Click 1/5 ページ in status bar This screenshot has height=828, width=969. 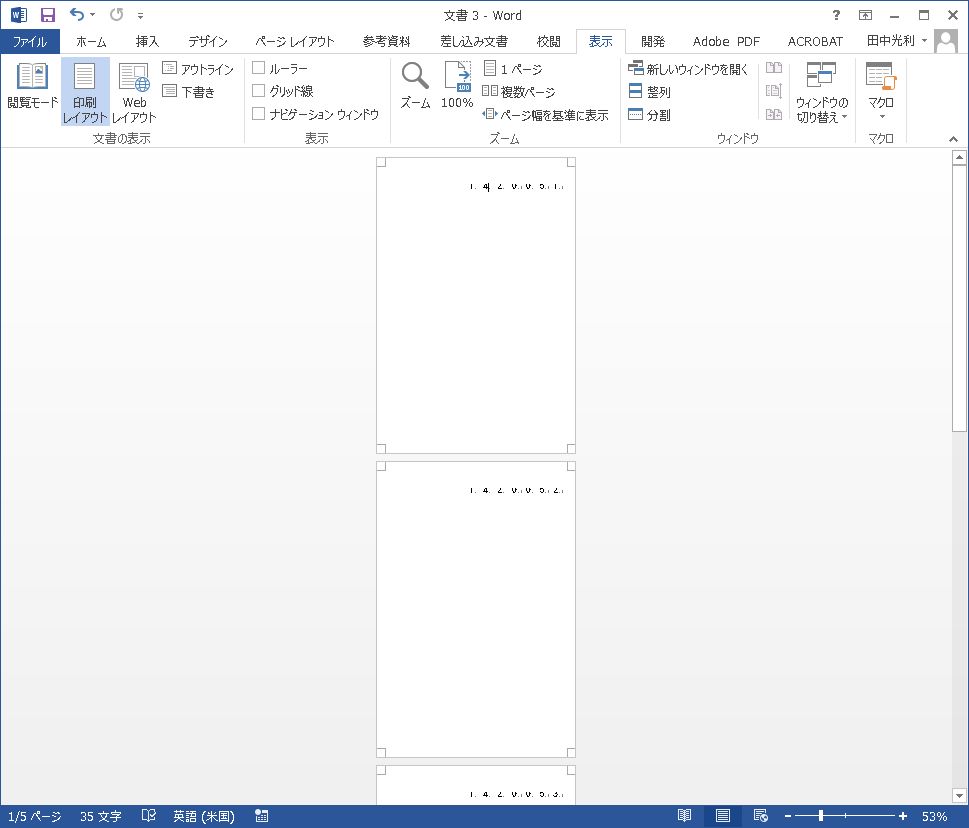tap(35, 816)
